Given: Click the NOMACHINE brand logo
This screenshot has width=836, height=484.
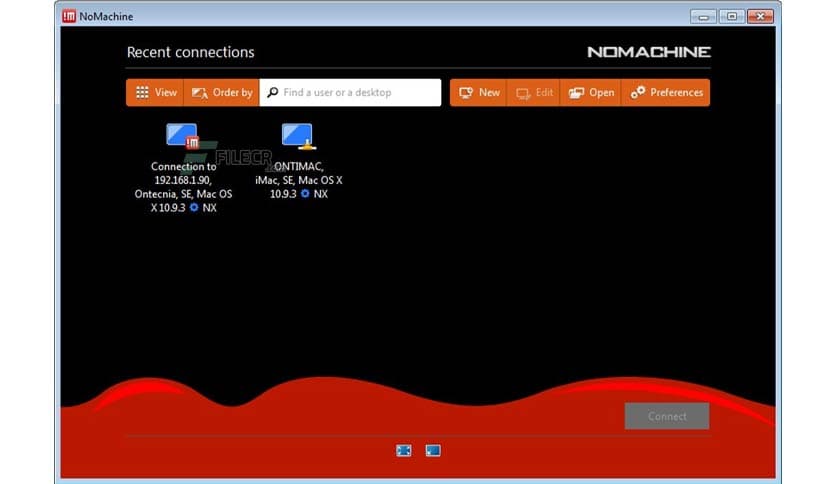Looking at the screenshot, I should [x=649, y=52].
